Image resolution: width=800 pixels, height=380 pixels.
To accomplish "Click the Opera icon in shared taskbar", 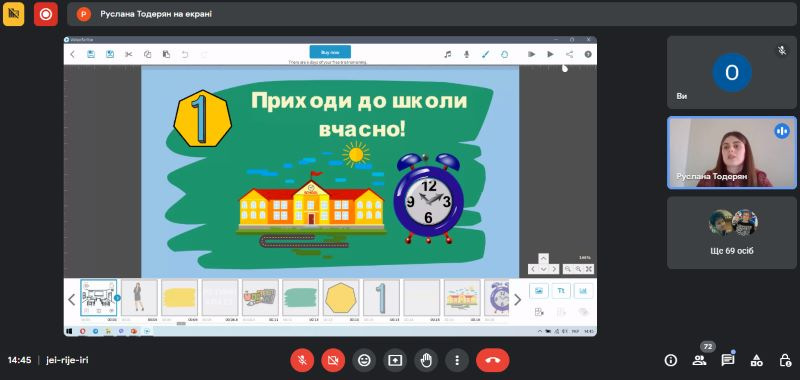I will point(83,331).
